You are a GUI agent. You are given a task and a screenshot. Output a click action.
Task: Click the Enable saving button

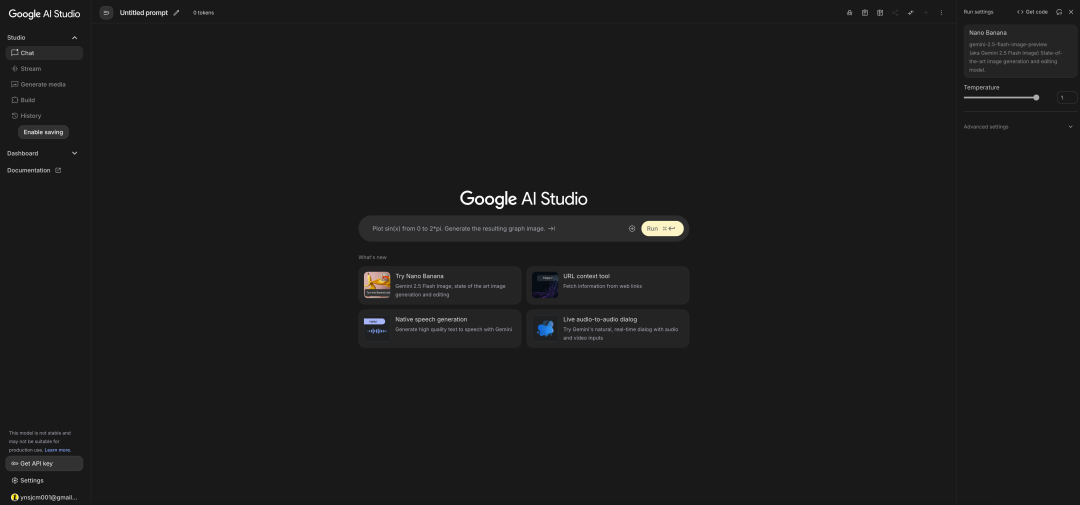point(43,132)
